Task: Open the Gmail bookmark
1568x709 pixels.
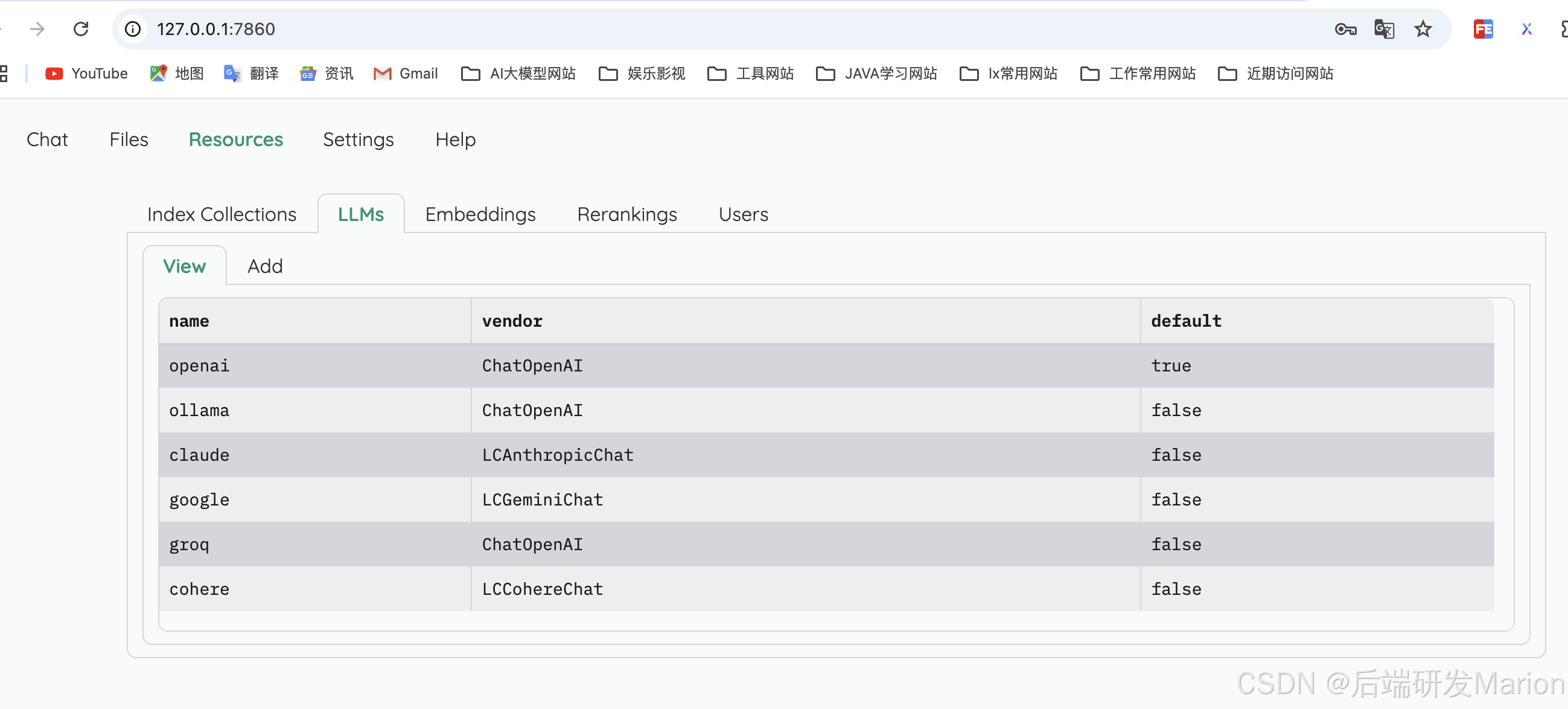Action: 406,74
